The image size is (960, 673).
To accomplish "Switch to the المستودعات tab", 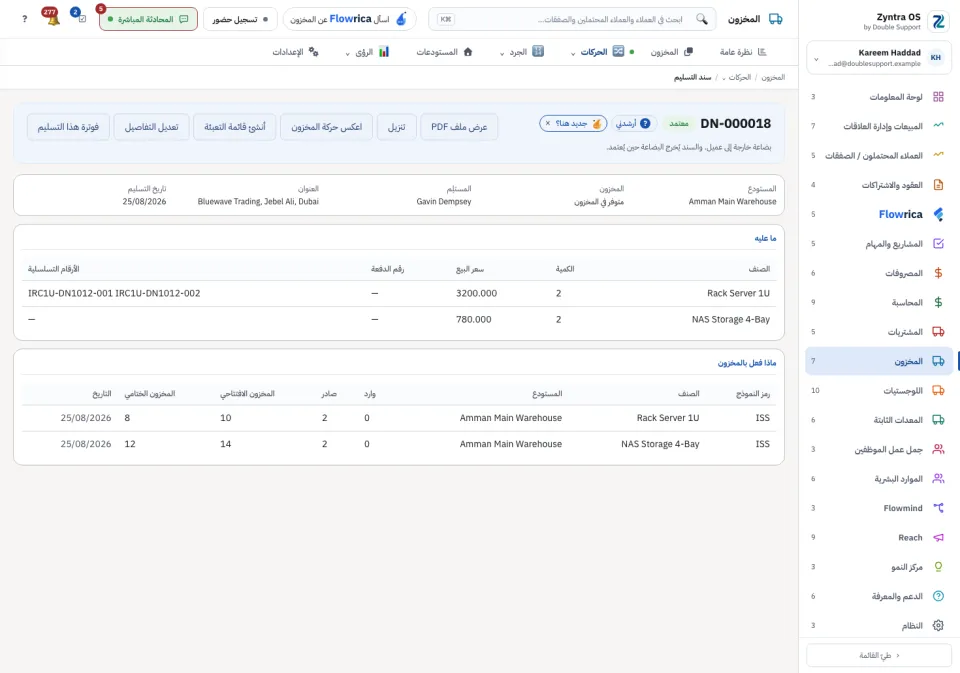I will [444, 52].
